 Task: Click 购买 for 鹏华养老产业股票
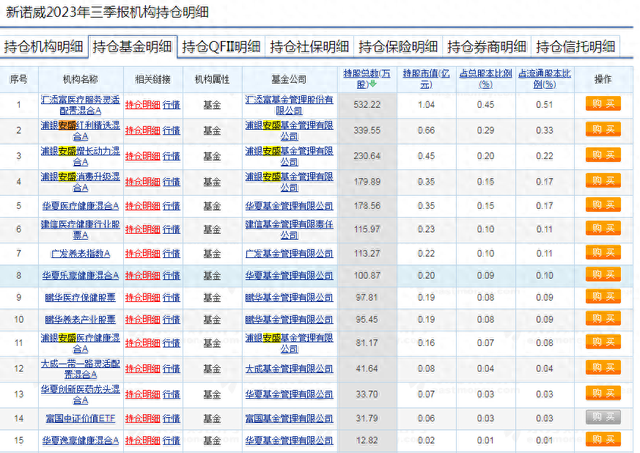(x=603, y=318)
